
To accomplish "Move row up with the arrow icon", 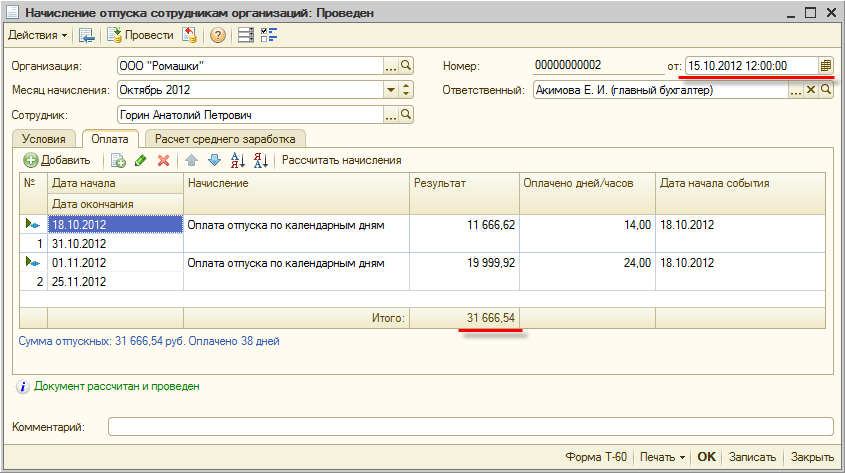I will (x=191, y=160).
